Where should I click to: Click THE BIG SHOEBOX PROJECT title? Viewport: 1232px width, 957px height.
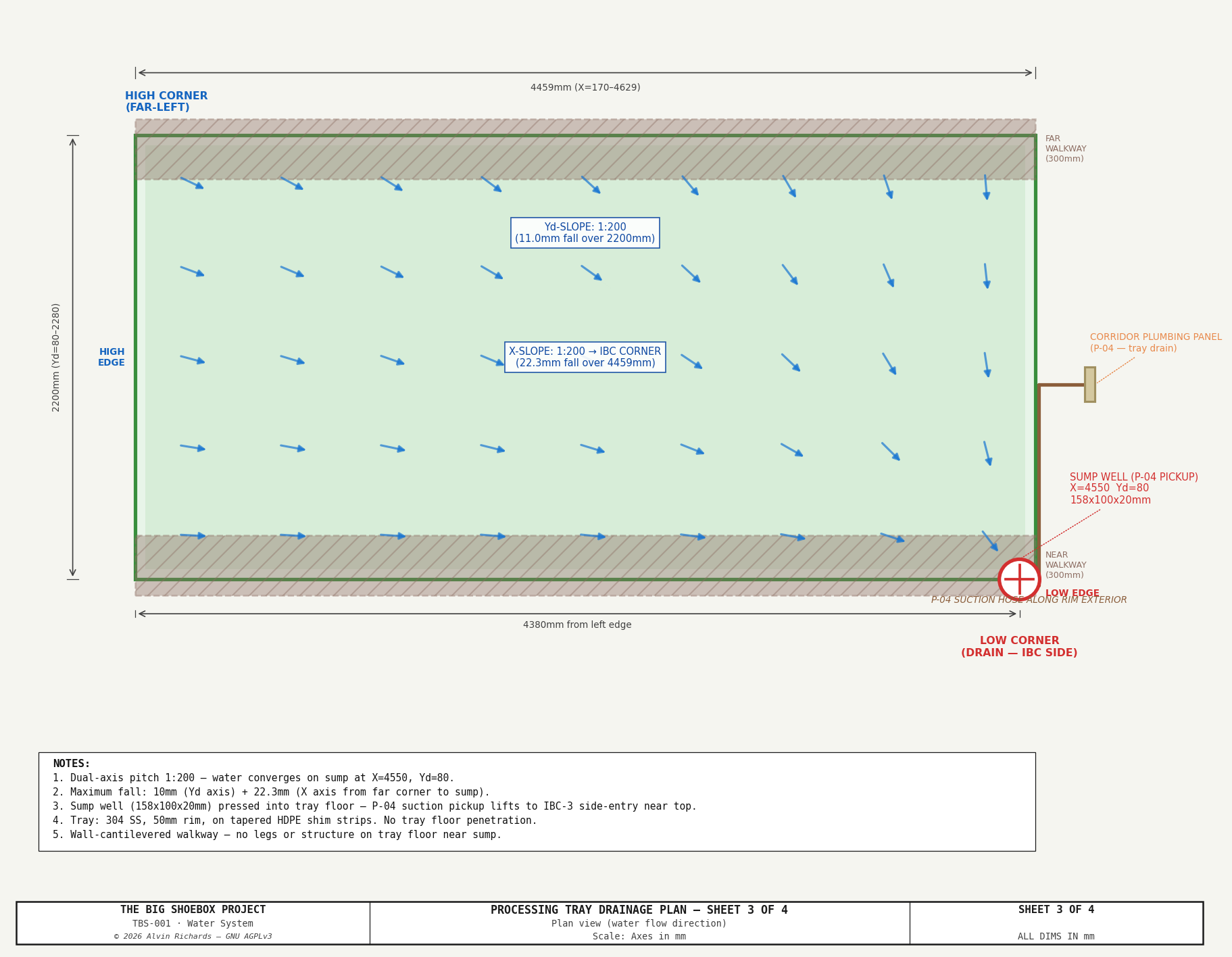point(193,910)
